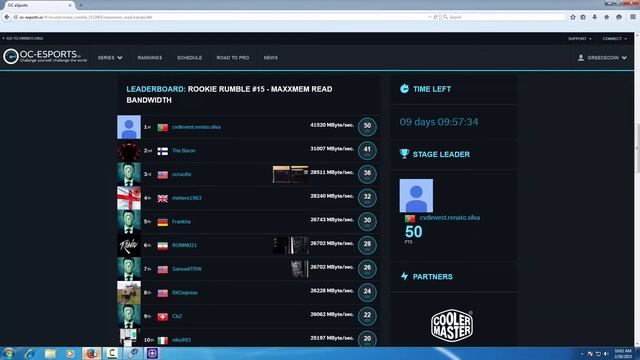Image resolution: width=640 pixels, height=360 pixels.
Task: Click the 36 points circle badge
Action: pyautogui.click(x=367, y=174)
